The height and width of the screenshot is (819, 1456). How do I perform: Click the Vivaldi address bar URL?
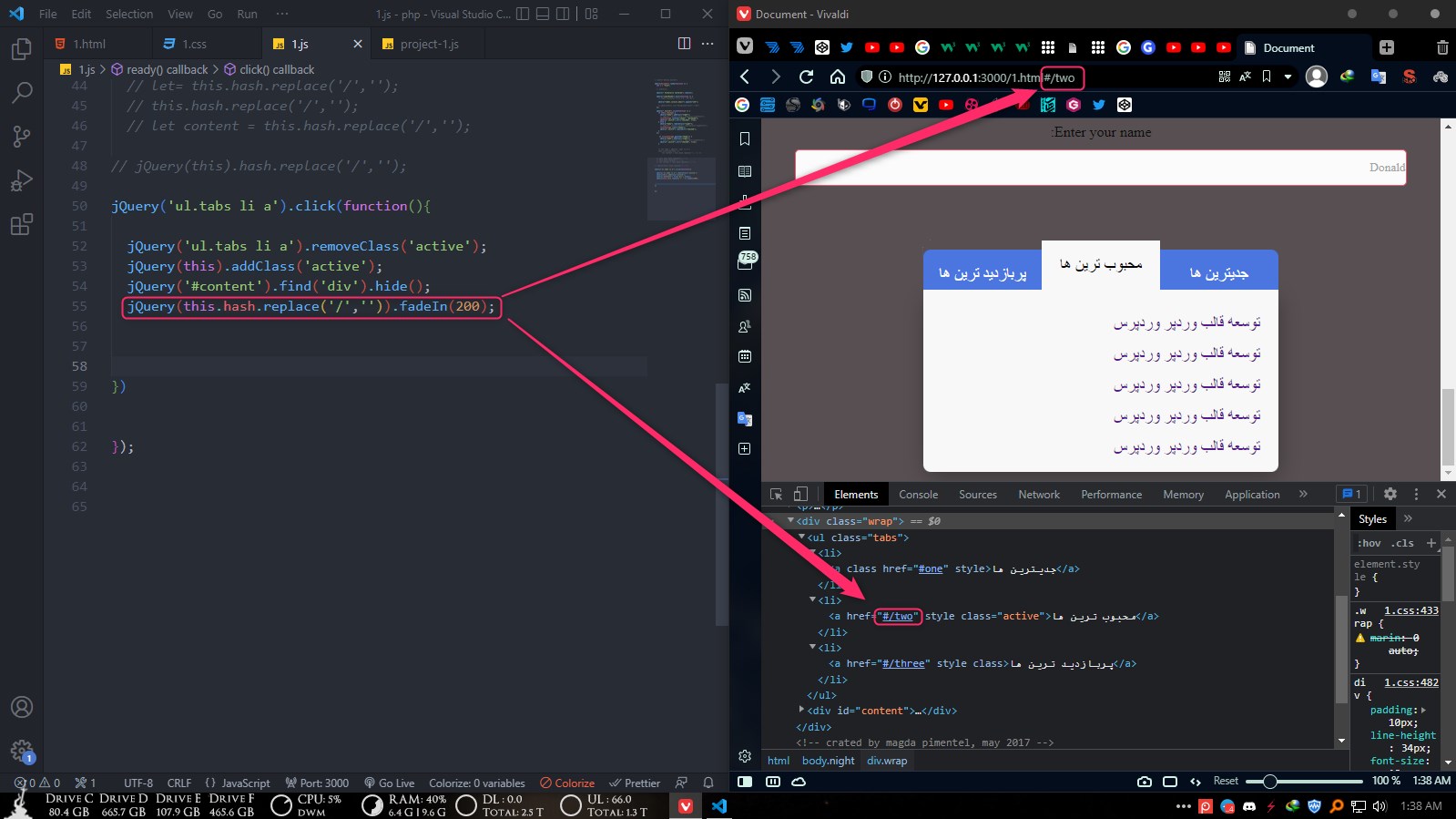987,77
